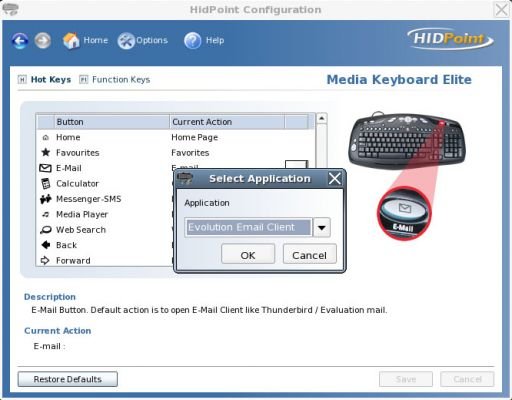Select the Messenger-SMS icon row
512x400 pixels.
(x=104, y=199)
